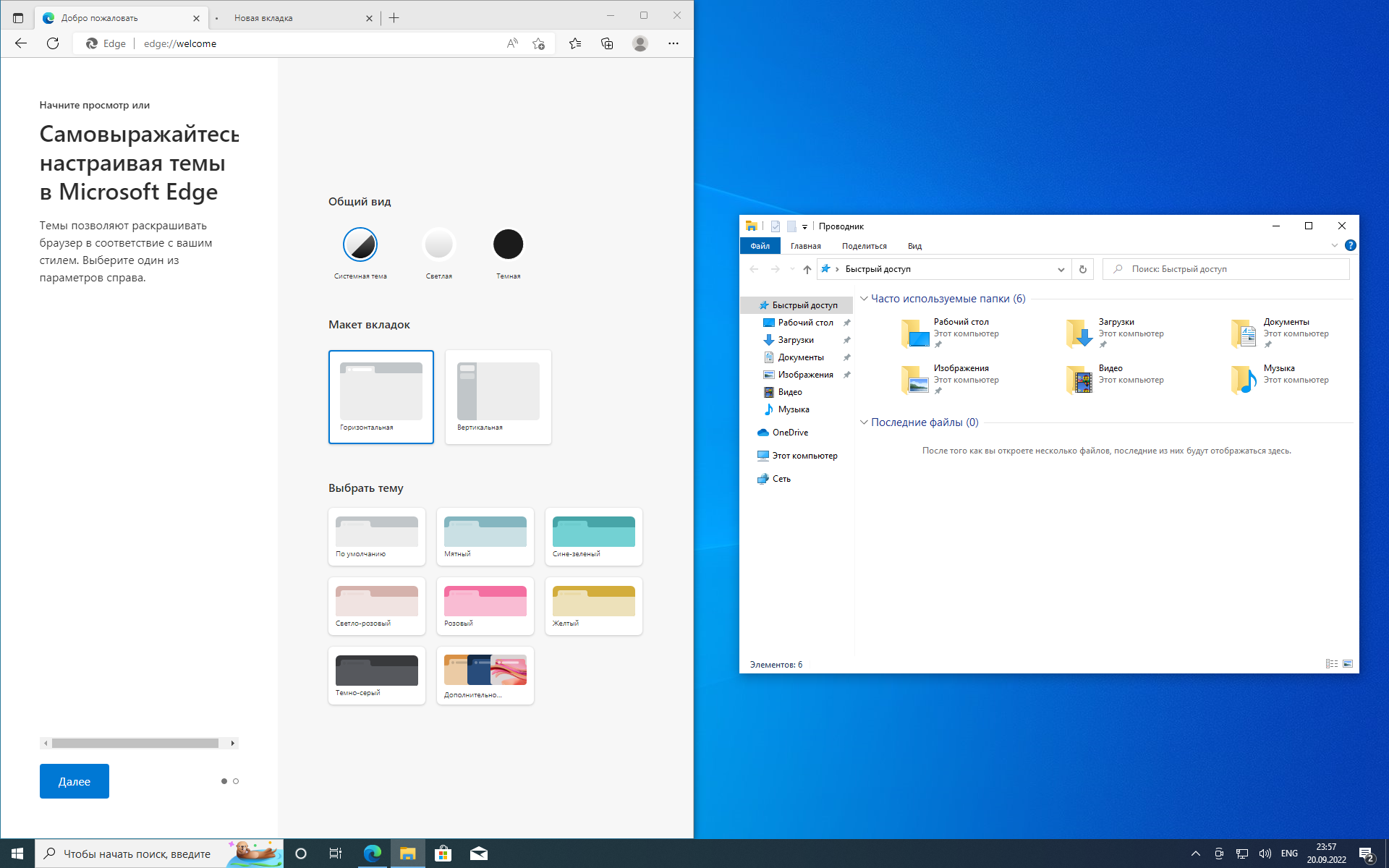Open the Edge profile avatar
This screenshot has width=1389, height=868.
coord(640,43)
